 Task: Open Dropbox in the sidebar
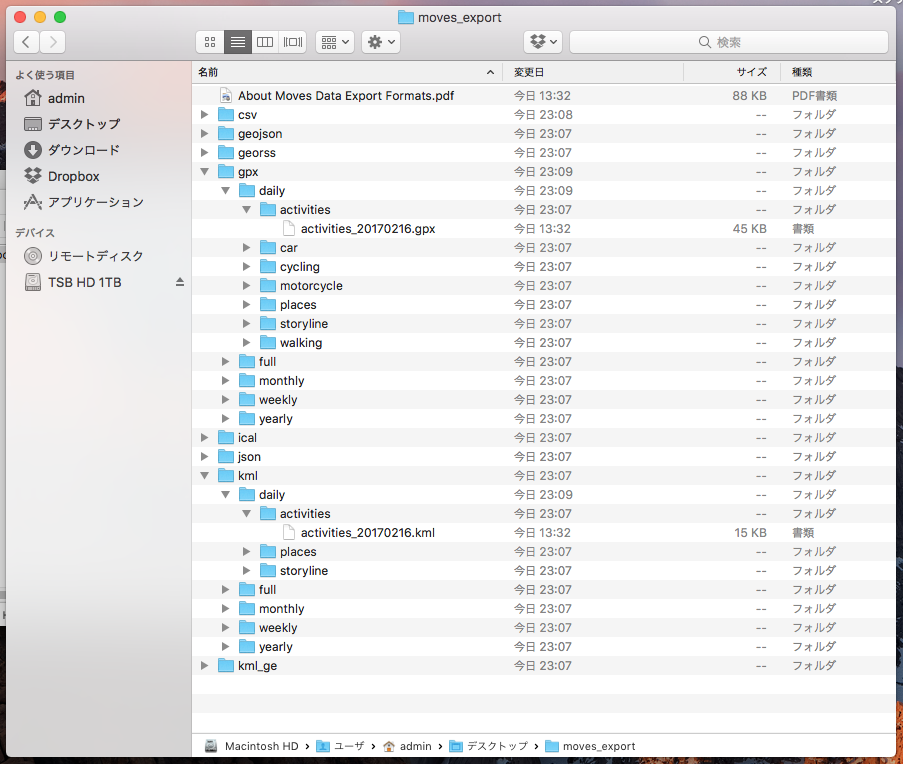click(x=62, y=176)
